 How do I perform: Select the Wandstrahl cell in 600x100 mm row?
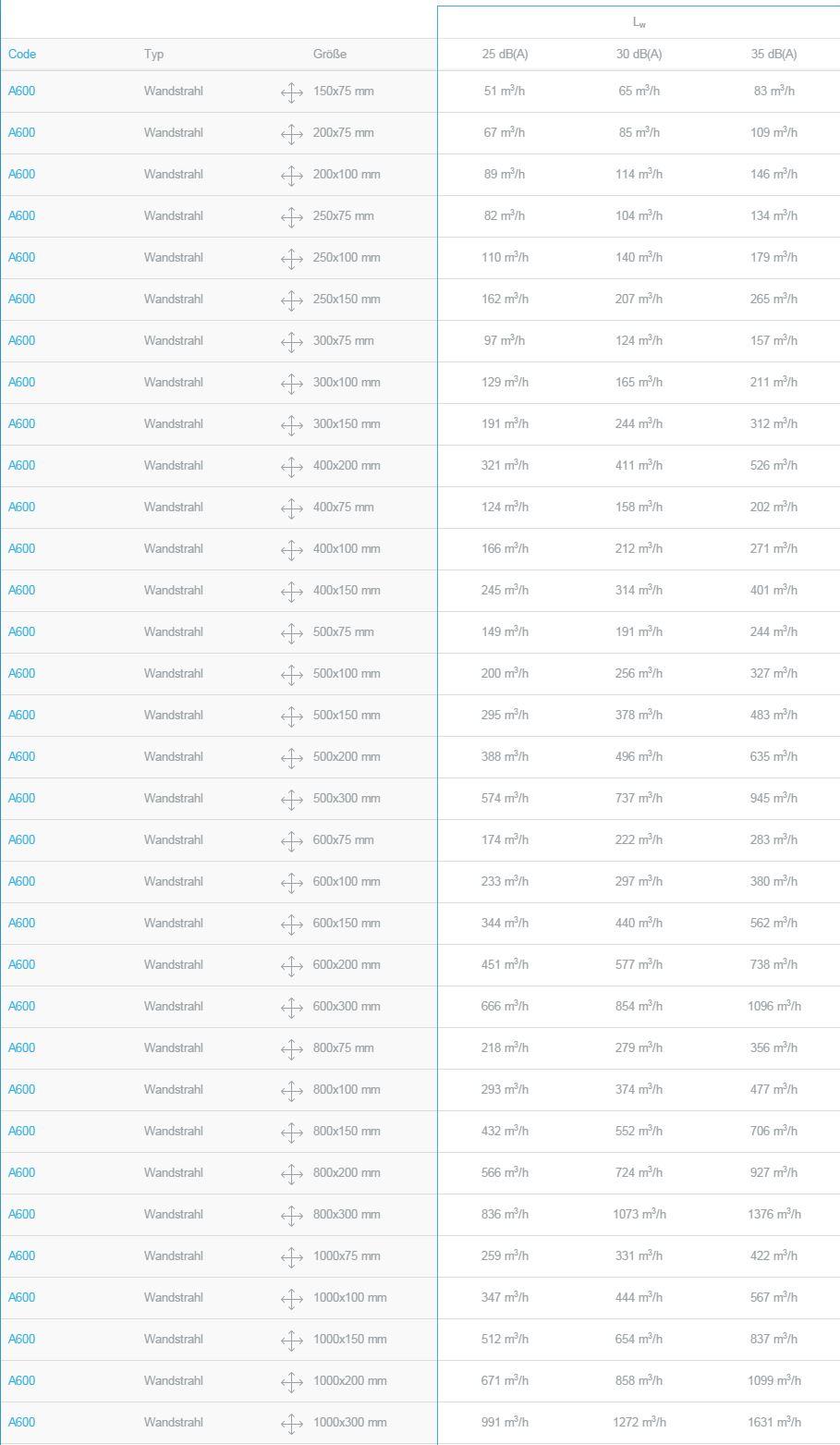[x=174, y=881]
